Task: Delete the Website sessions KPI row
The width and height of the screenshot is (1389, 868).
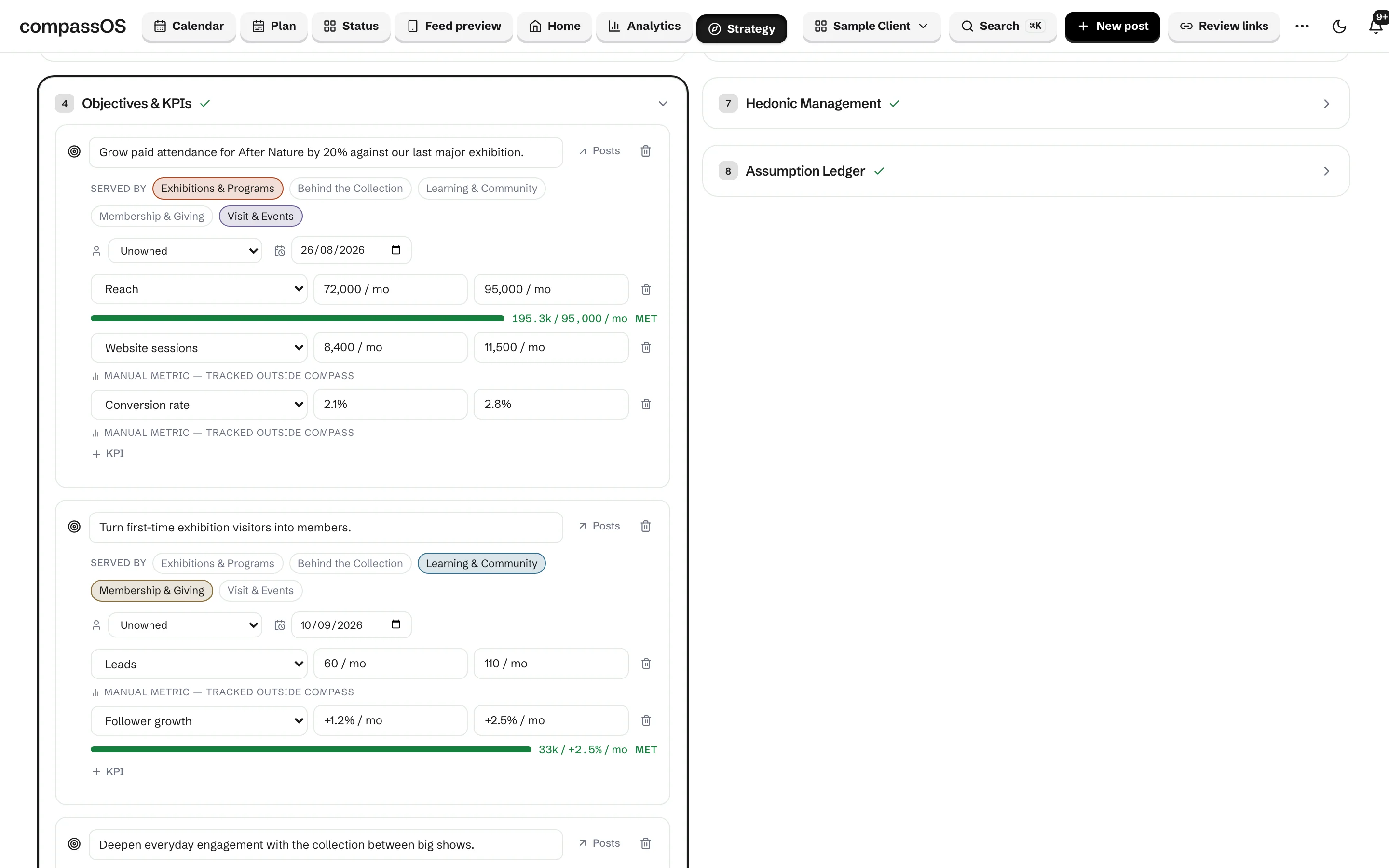Action: (x=646, y=347)
